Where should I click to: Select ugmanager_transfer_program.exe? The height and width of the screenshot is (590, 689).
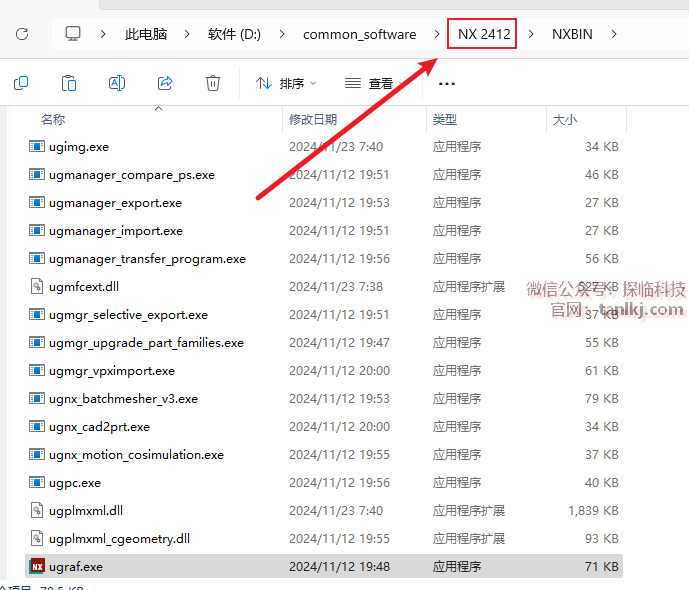pyautogui.click(x=324, y=258)
